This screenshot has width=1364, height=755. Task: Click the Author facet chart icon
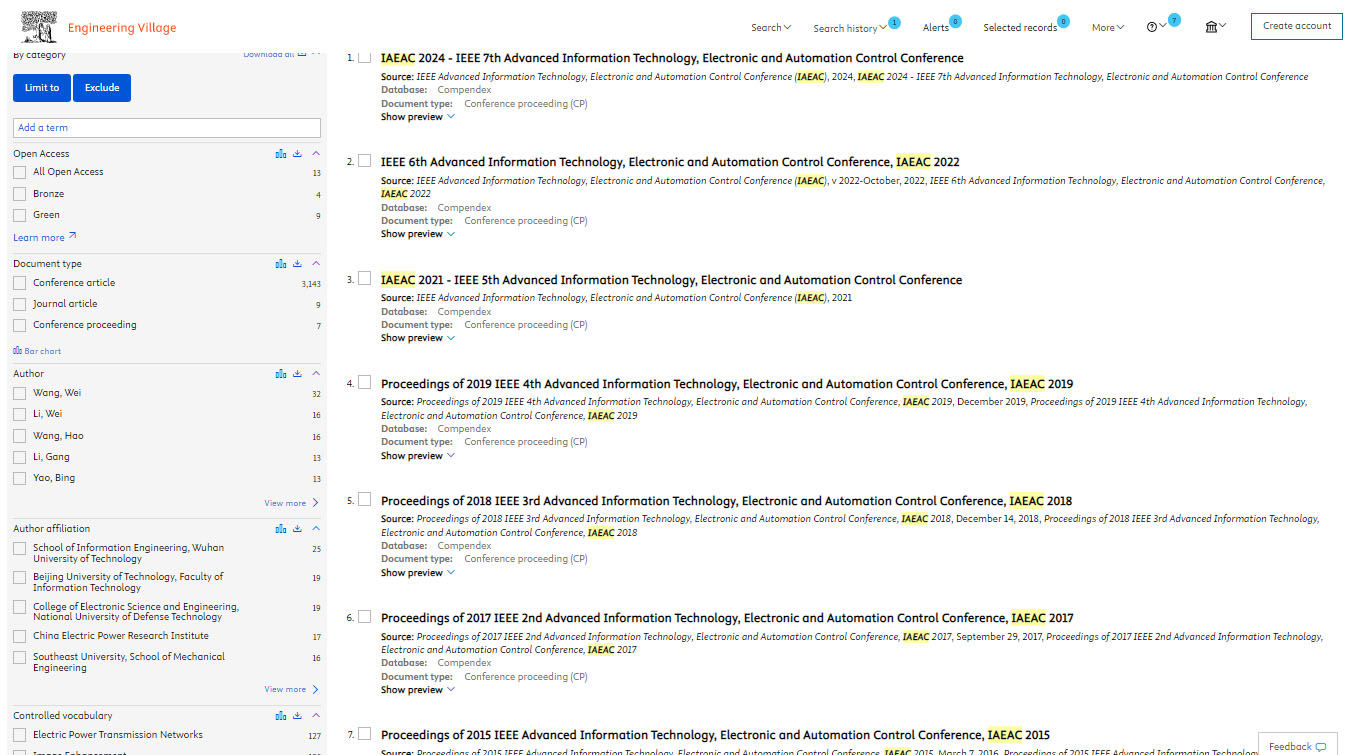pos(281,374)
